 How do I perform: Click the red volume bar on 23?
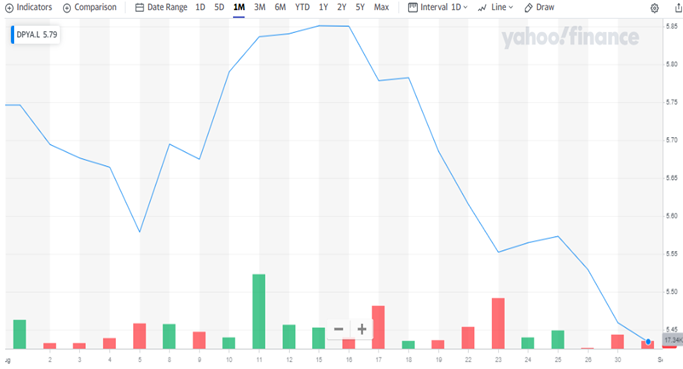pyautogui.click(x=498, y=323)
